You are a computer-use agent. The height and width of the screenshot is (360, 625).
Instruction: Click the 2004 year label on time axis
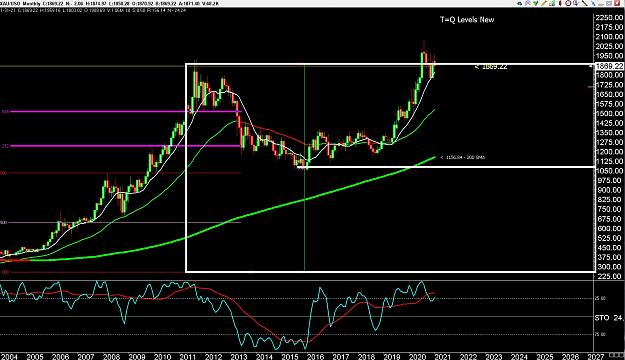click(x=10, y=356)
